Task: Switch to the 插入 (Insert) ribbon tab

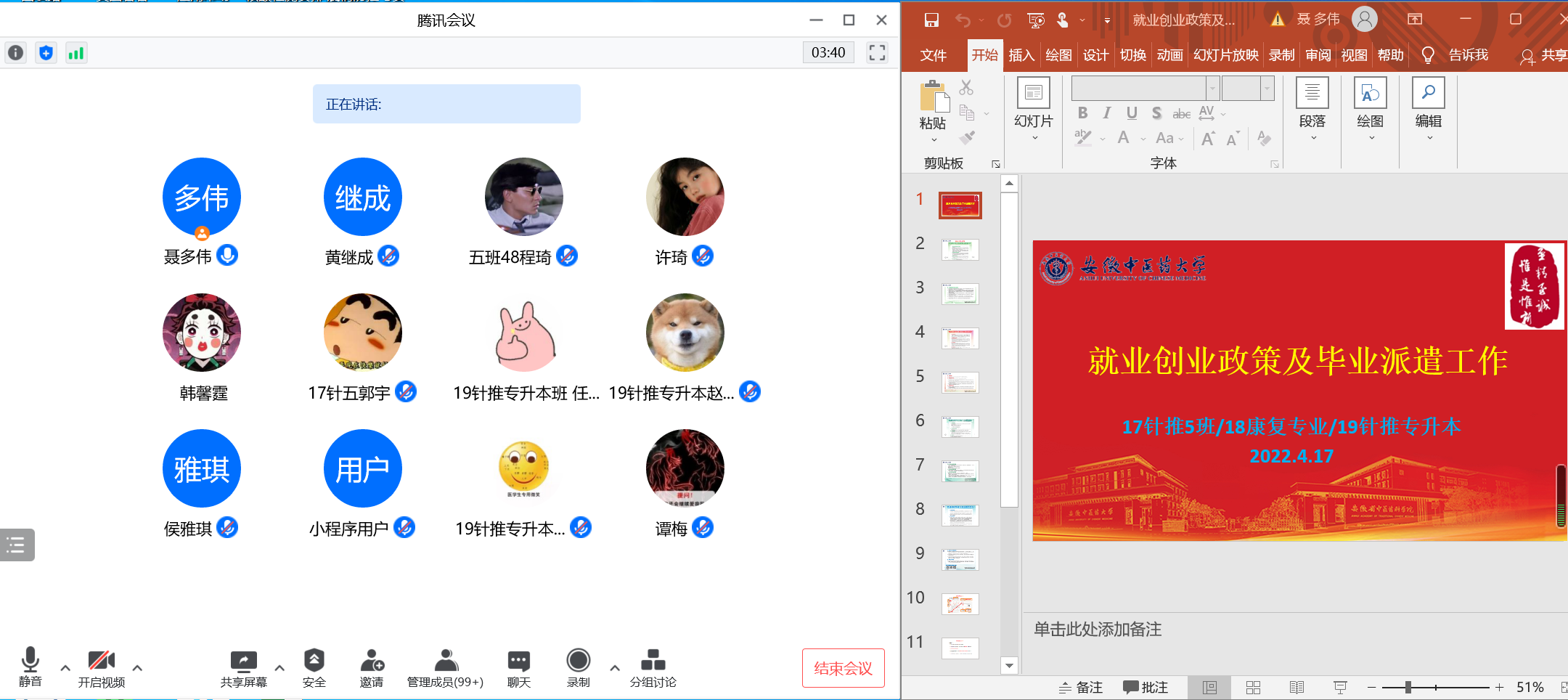Action: pos(1021,55)
